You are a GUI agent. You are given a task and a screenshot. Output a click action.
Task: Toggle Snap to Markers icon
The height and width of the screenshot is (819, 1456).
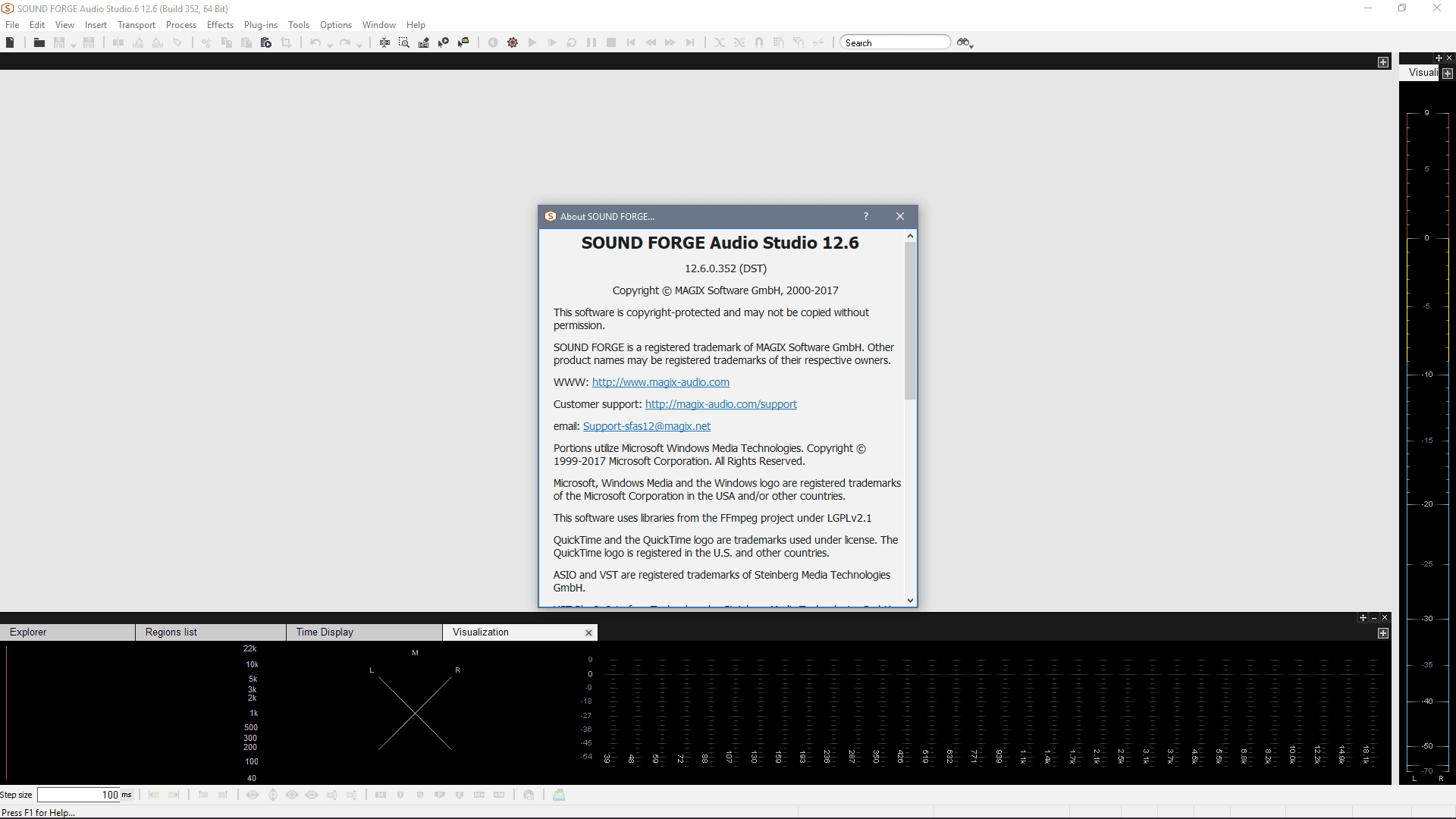pyautogui.click(x=799, y=42)
